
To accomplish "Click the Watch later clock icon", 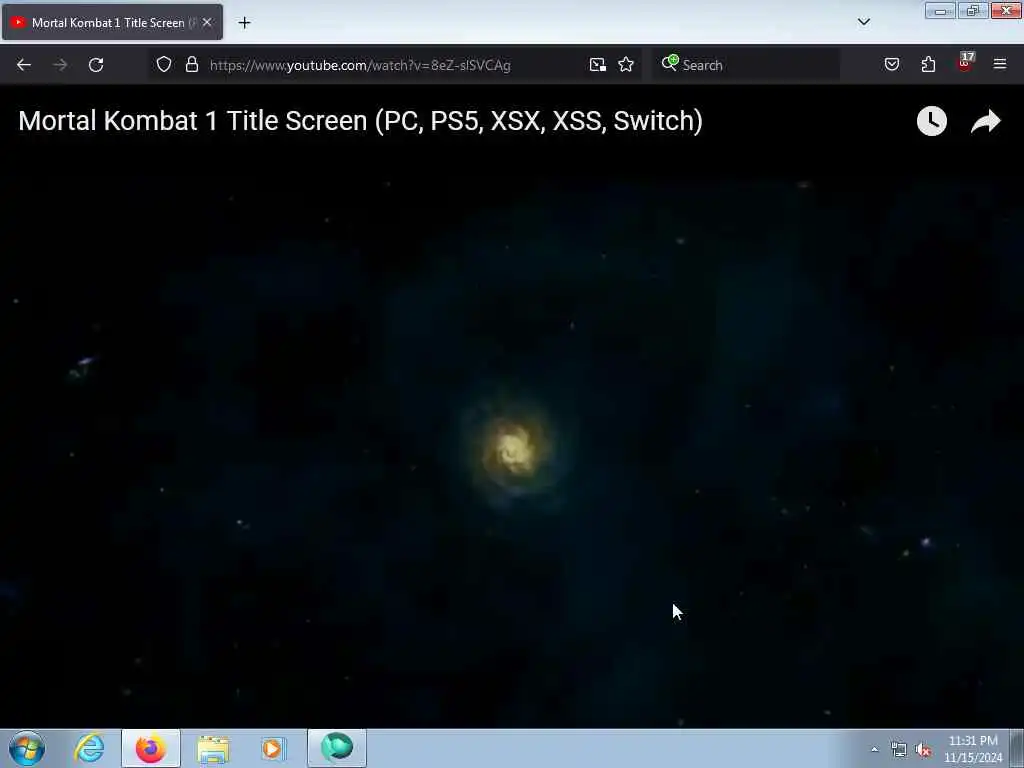I will (x=932, y=121).
